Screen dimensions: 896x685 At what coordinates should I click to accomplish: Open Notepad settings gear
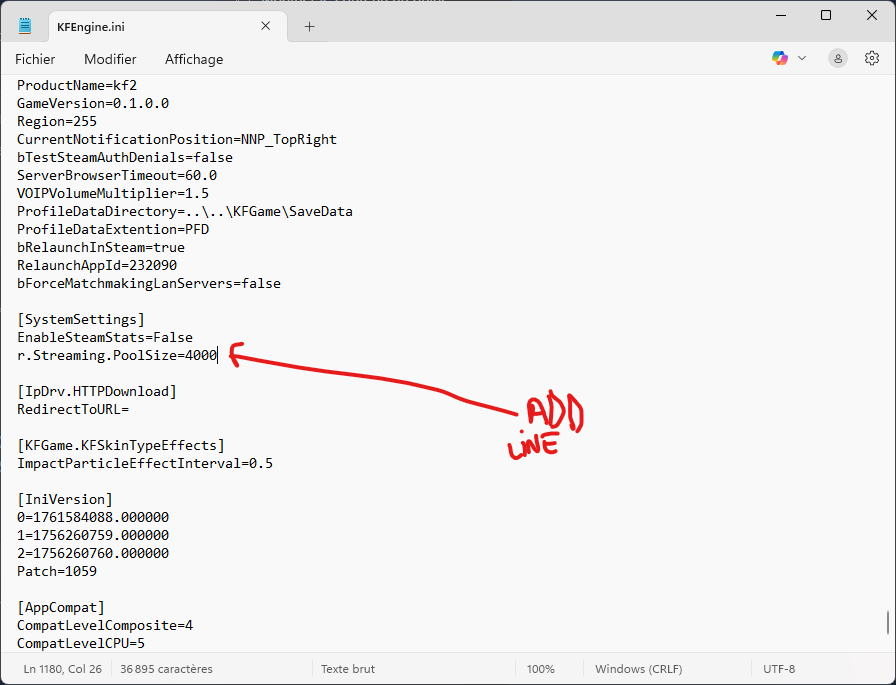[871, 58]
